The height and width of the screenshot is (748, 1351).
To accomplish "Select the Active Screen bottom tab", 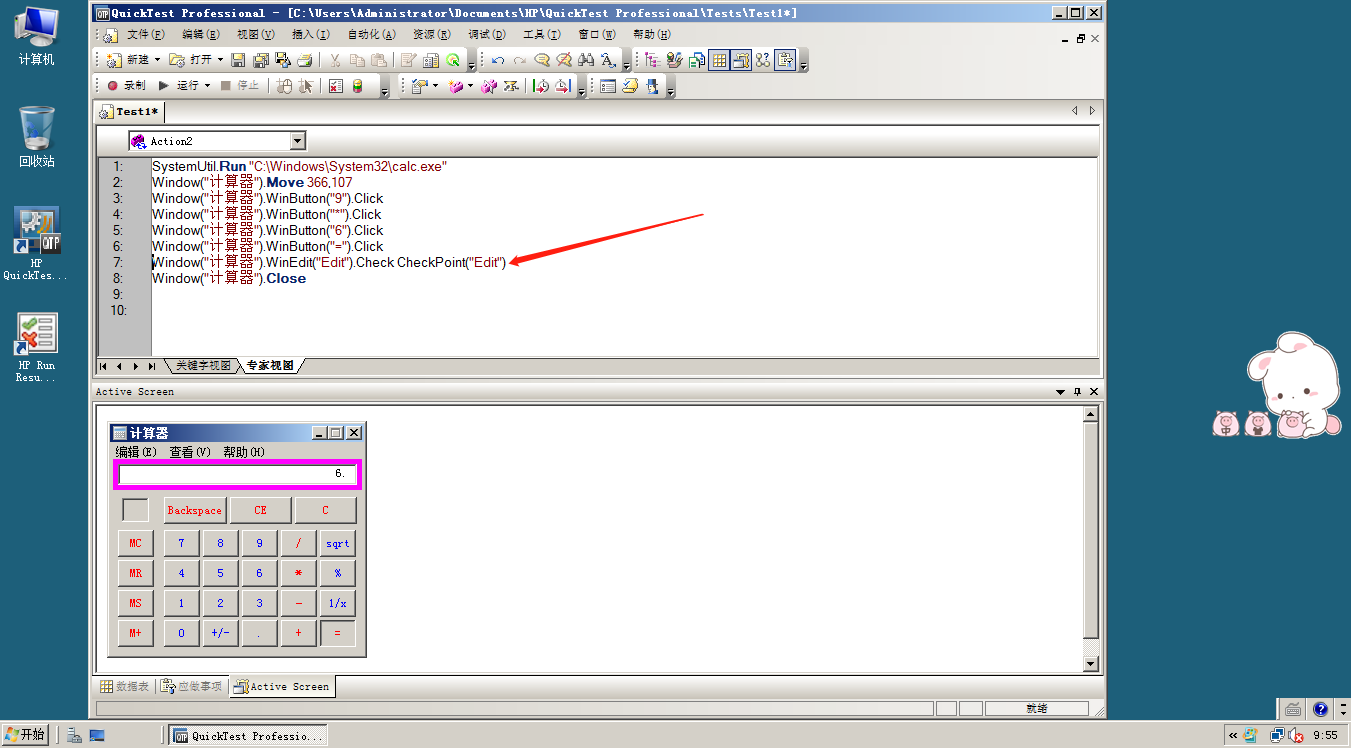I will point(282,687).
